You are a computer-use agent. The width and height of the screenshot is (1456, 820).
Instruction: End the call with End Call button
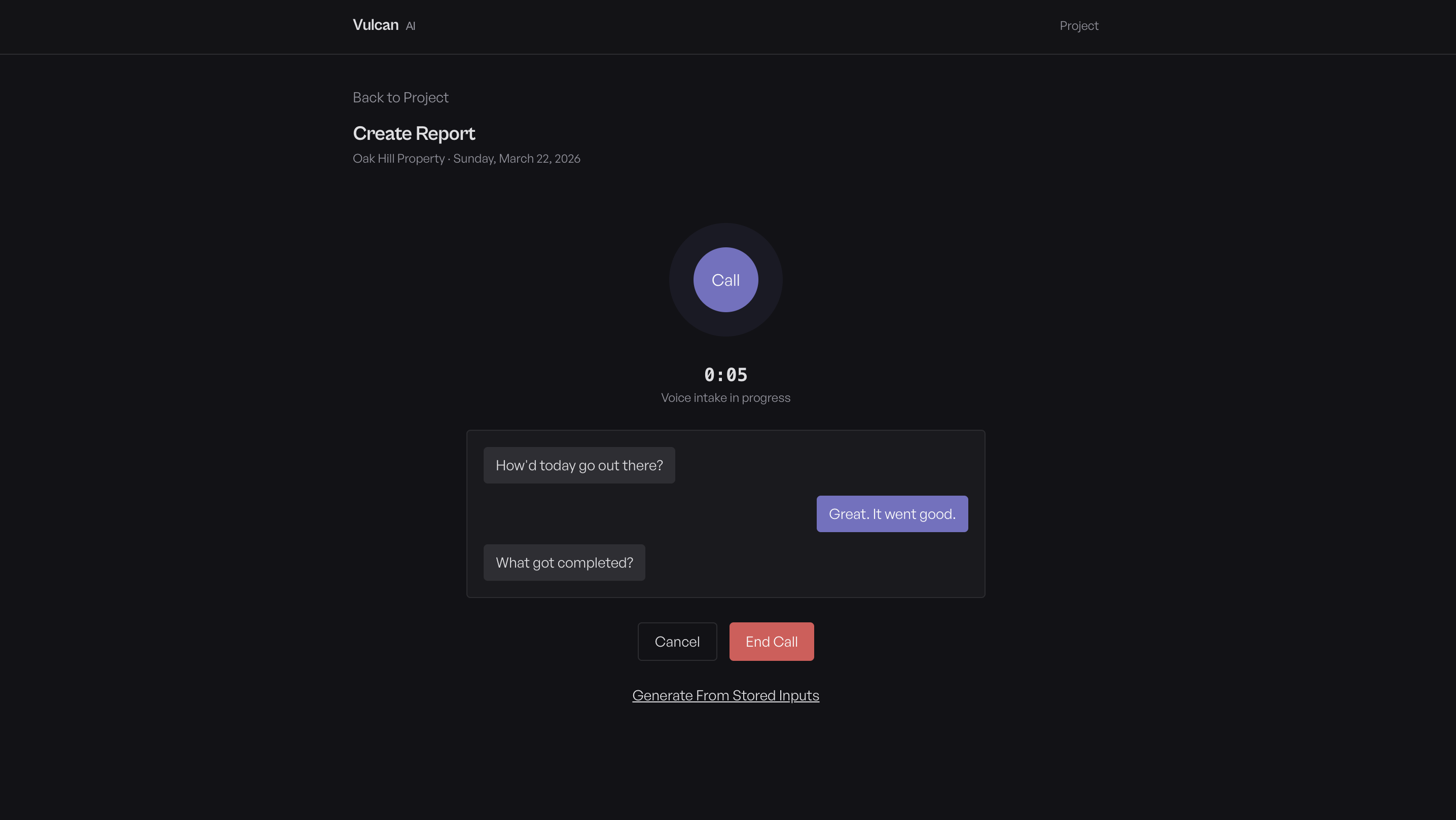772,642
